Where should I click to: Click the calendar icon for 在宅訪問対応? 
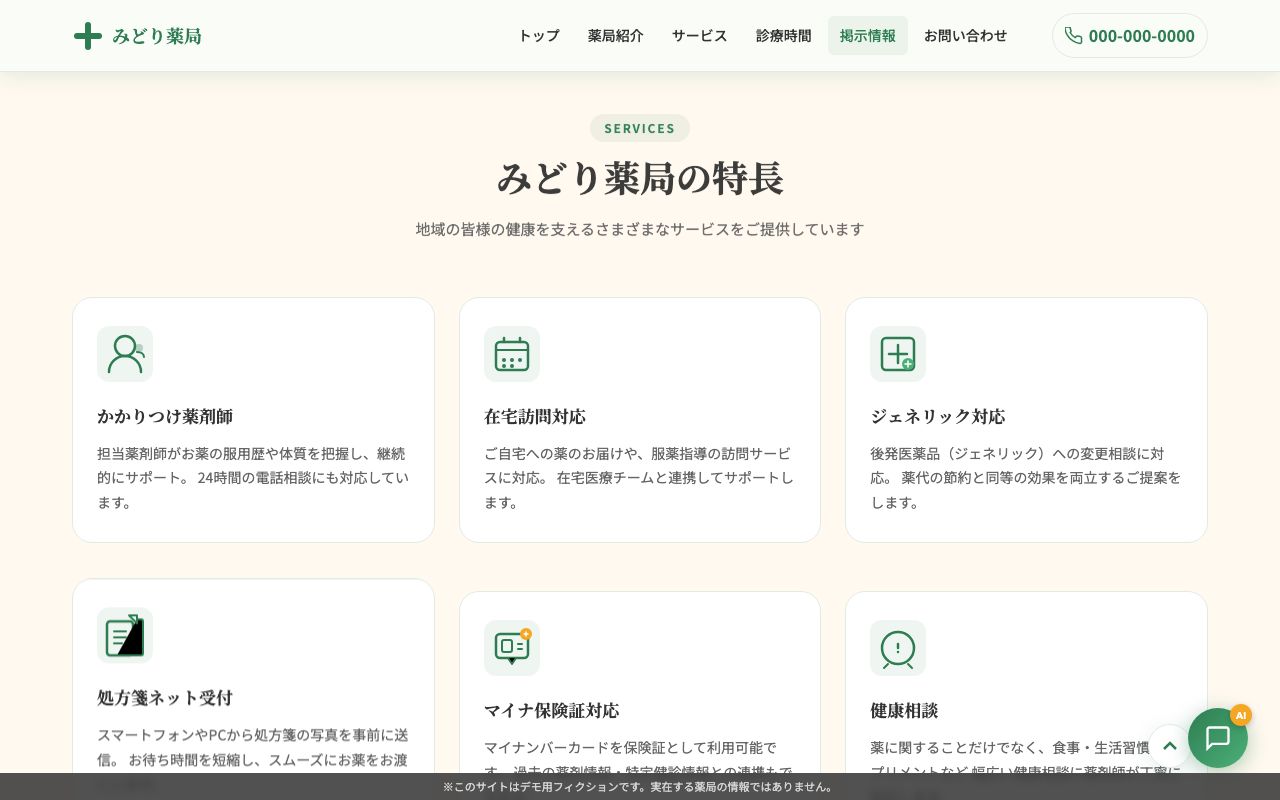pos(512,354)
